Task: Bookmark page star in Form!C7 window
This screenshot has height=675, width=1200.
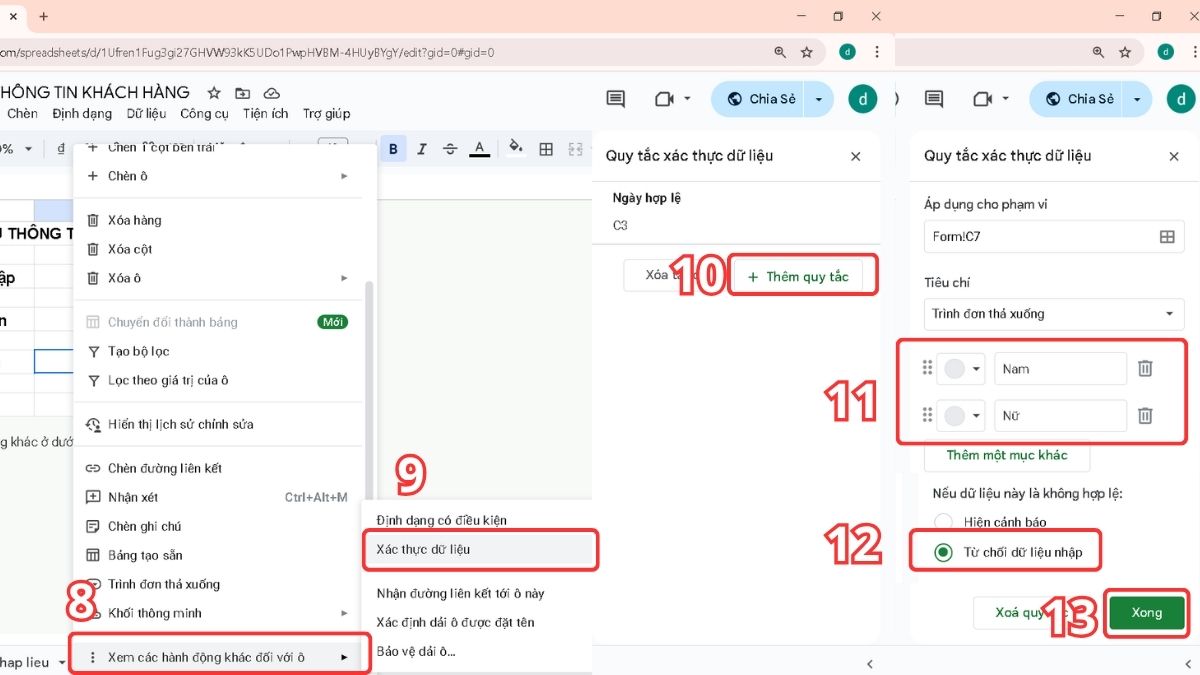Action: 1125,52
